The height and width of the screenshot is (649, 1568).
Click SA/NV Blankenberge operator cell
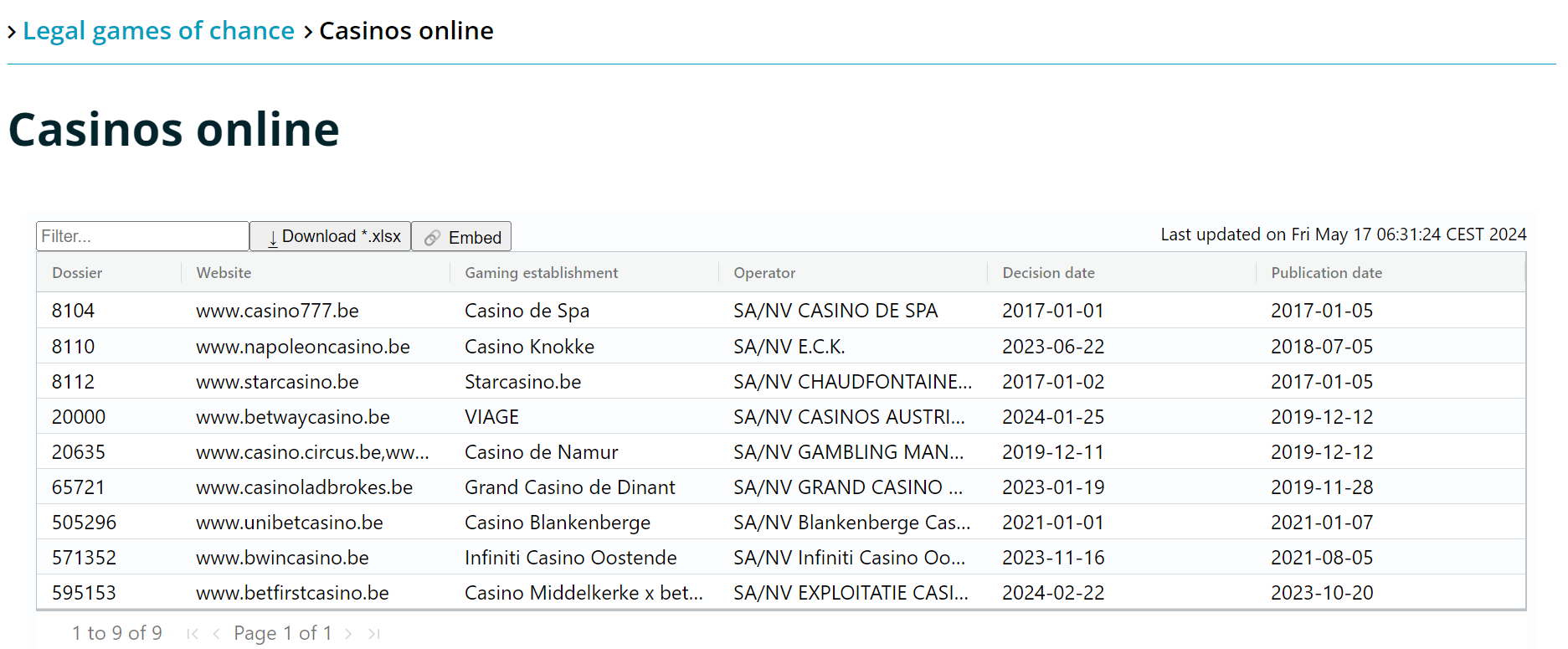click(851, 523)
